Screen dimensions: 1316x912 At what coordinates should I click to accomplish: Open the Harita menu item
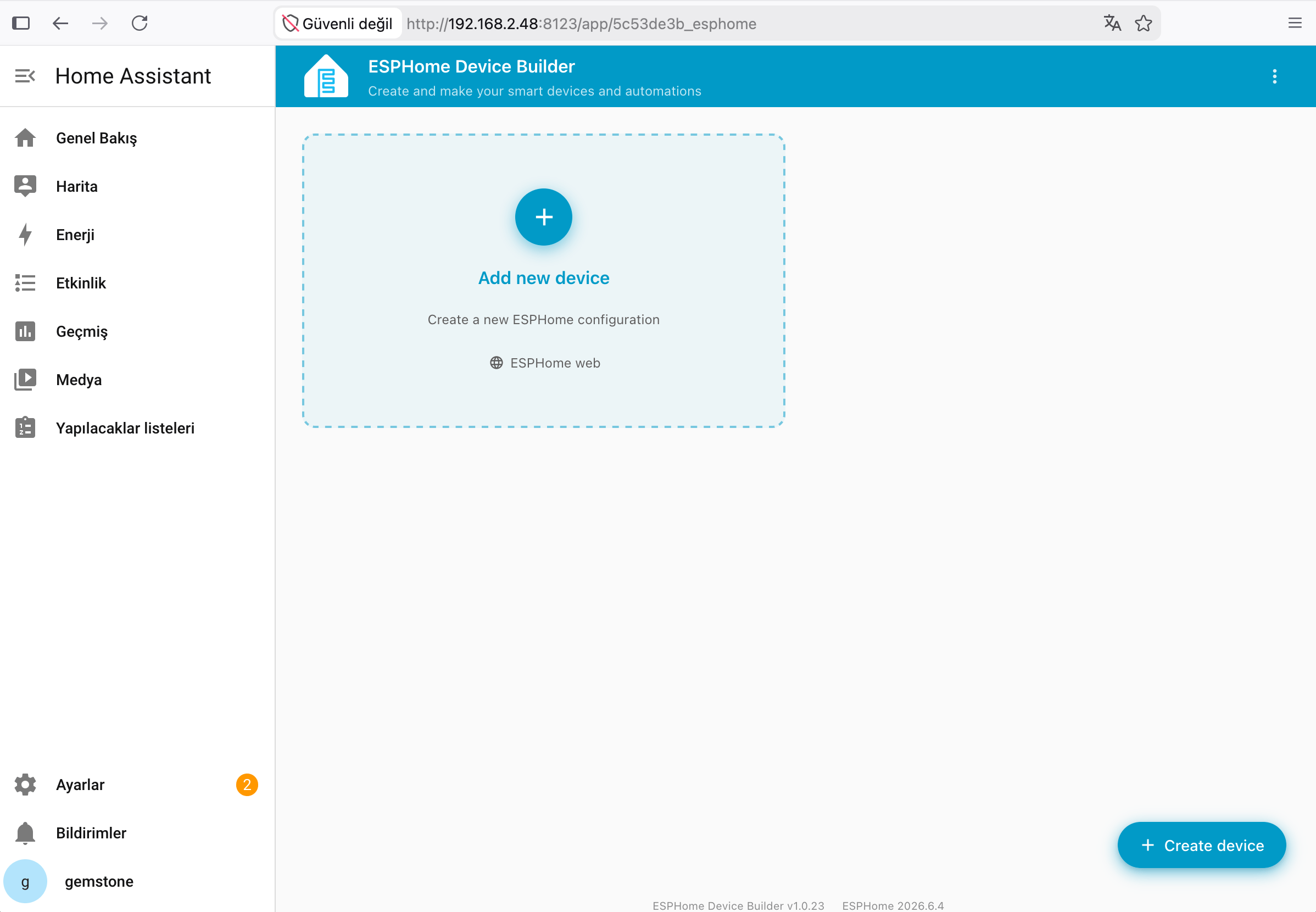pyautogui.click(x=137, y=186)
